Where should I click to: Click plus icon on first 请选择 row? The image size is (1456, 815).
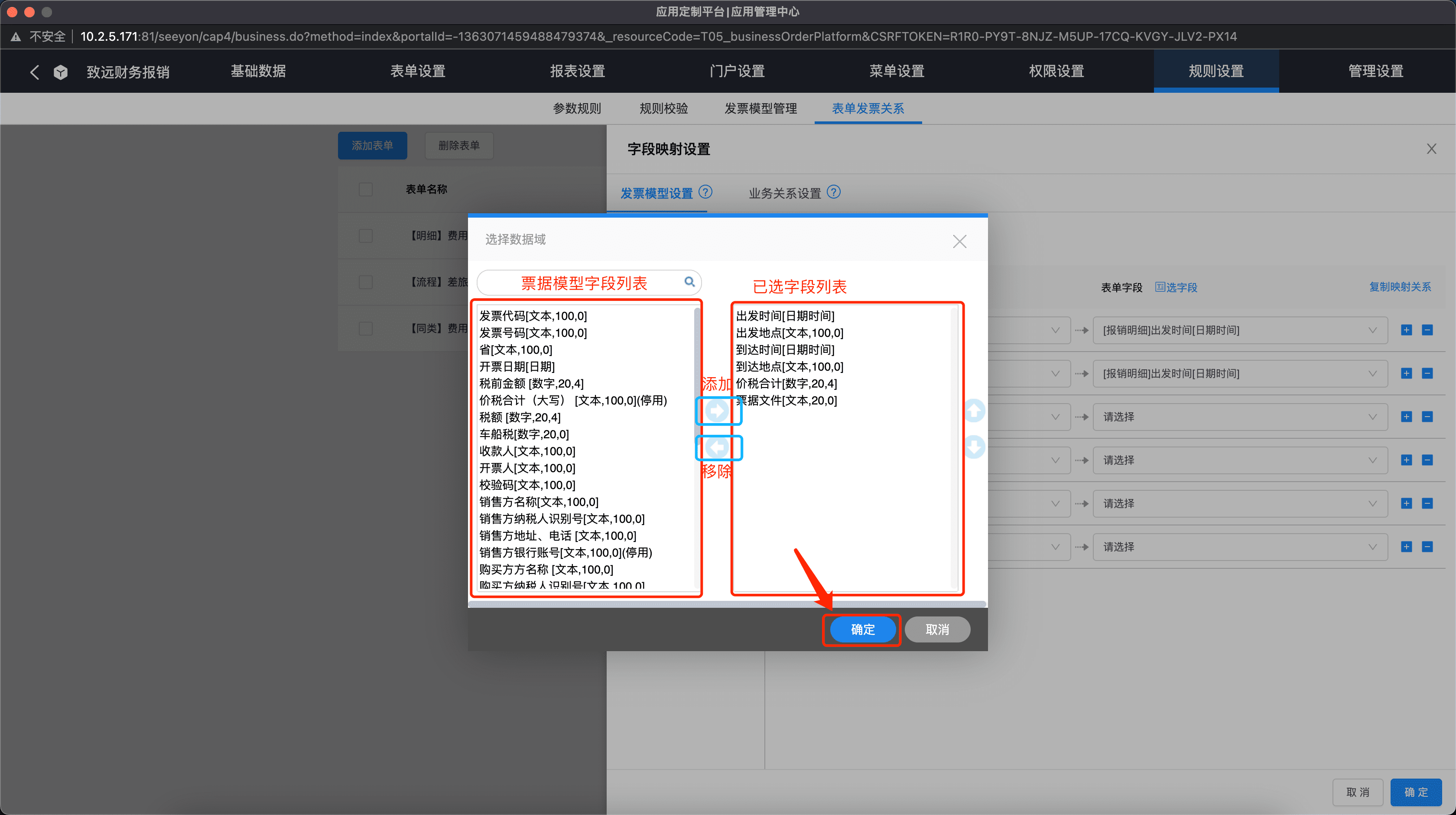1406,417
